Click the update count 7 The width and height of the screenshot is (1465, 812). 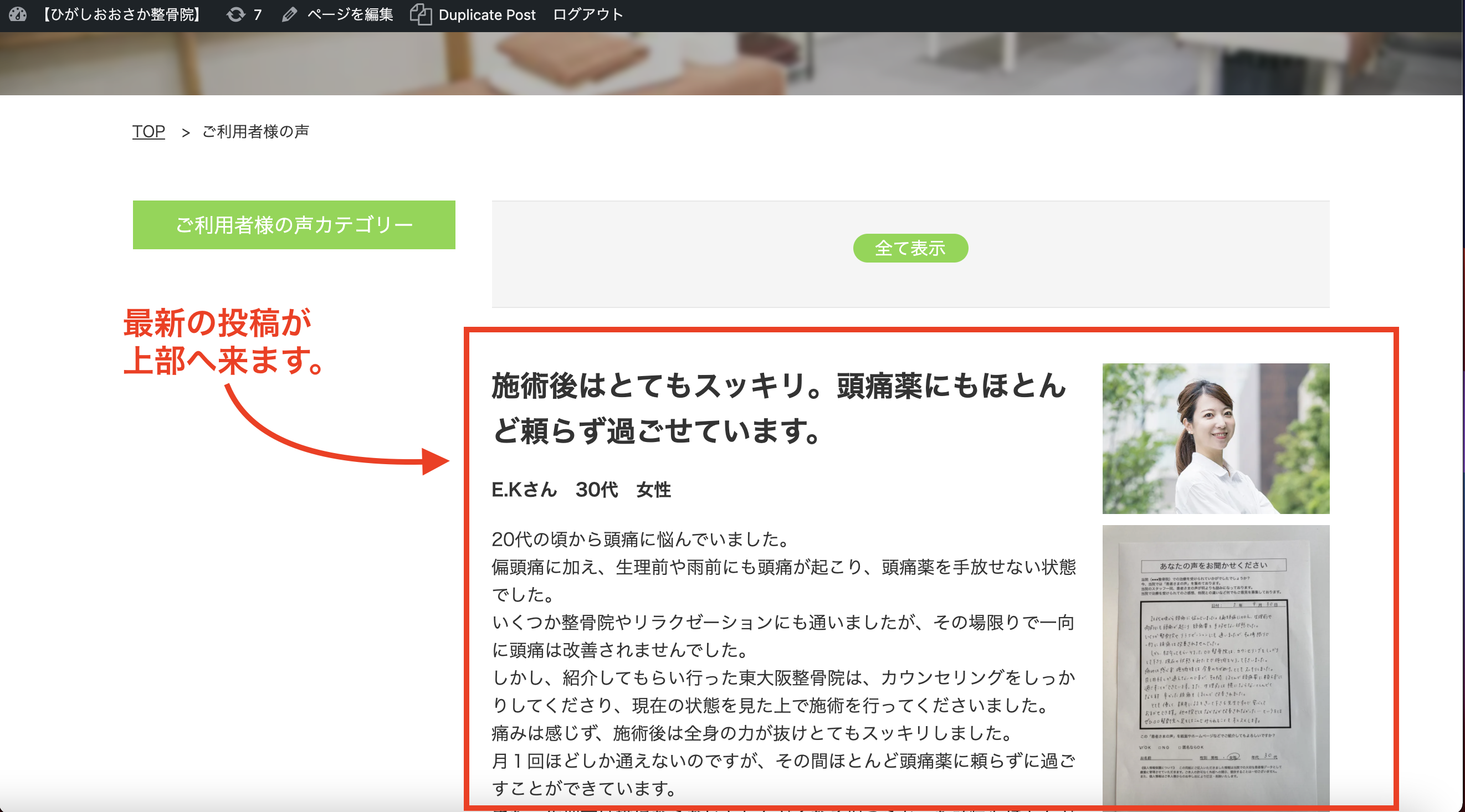pos(258,14)
